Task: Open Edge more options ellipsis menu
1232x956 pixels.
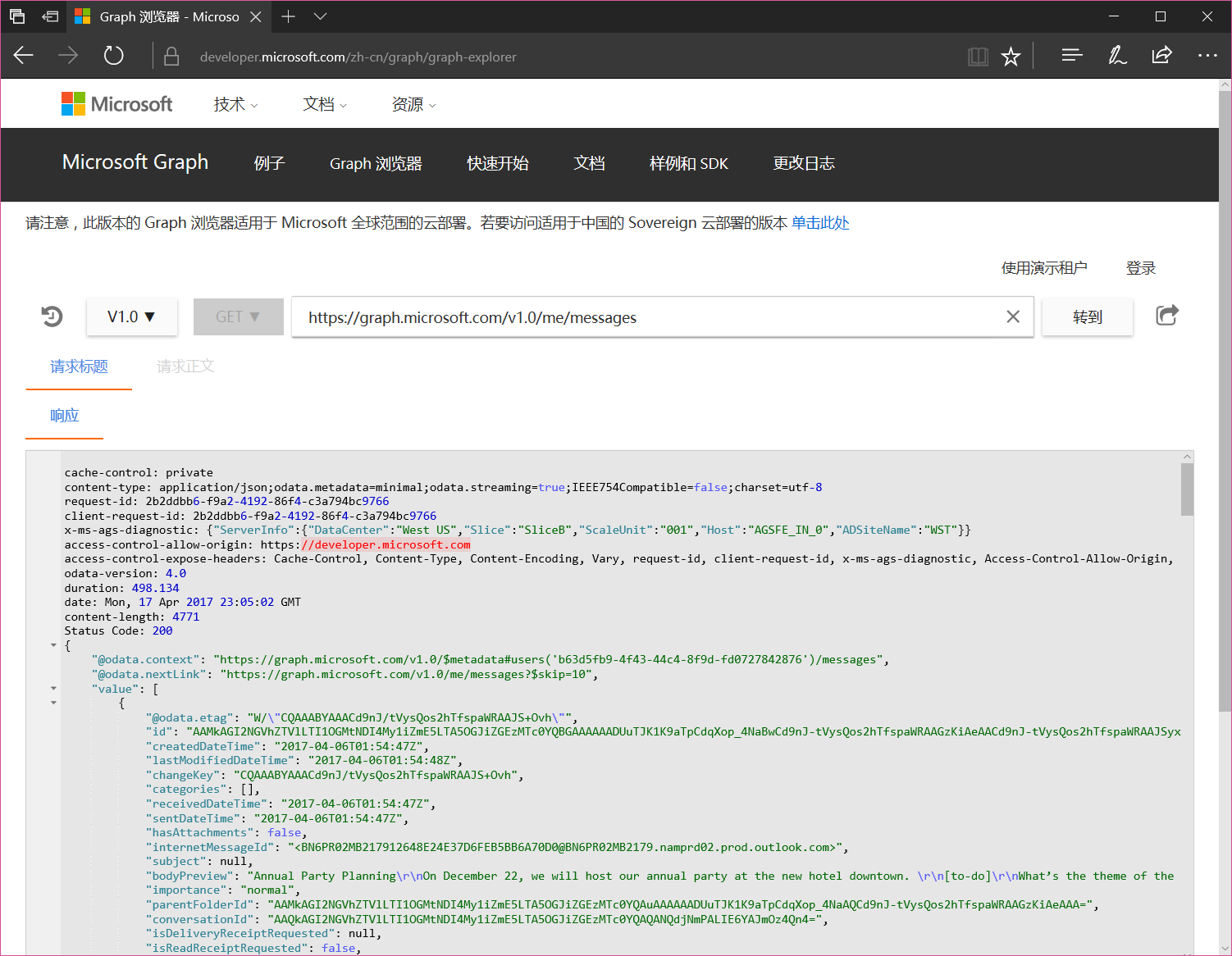Action: click(1207, 57)
